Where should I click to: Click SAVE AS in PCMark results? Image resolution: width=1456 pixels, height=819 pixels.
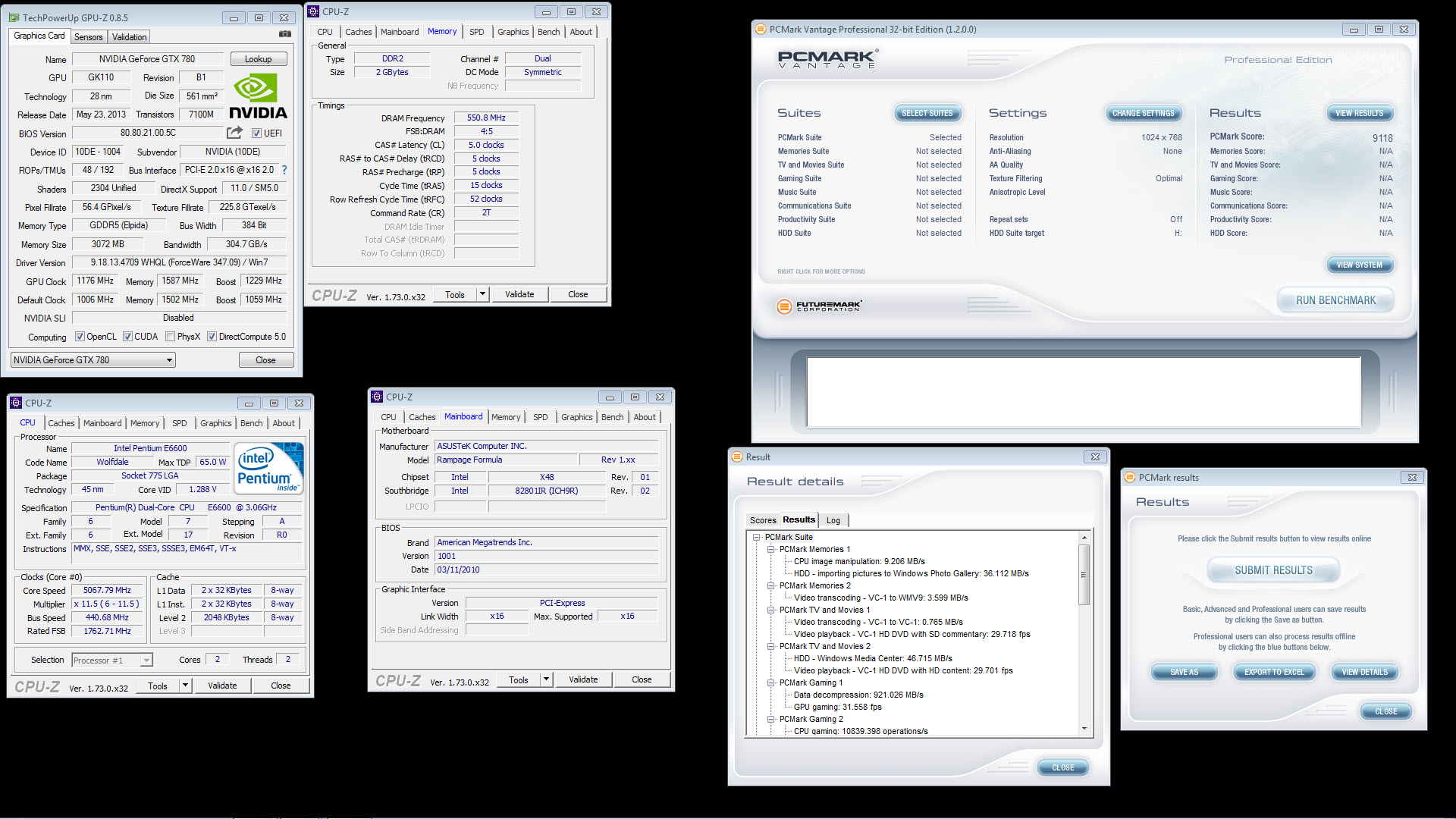(x=1184, y=672)
